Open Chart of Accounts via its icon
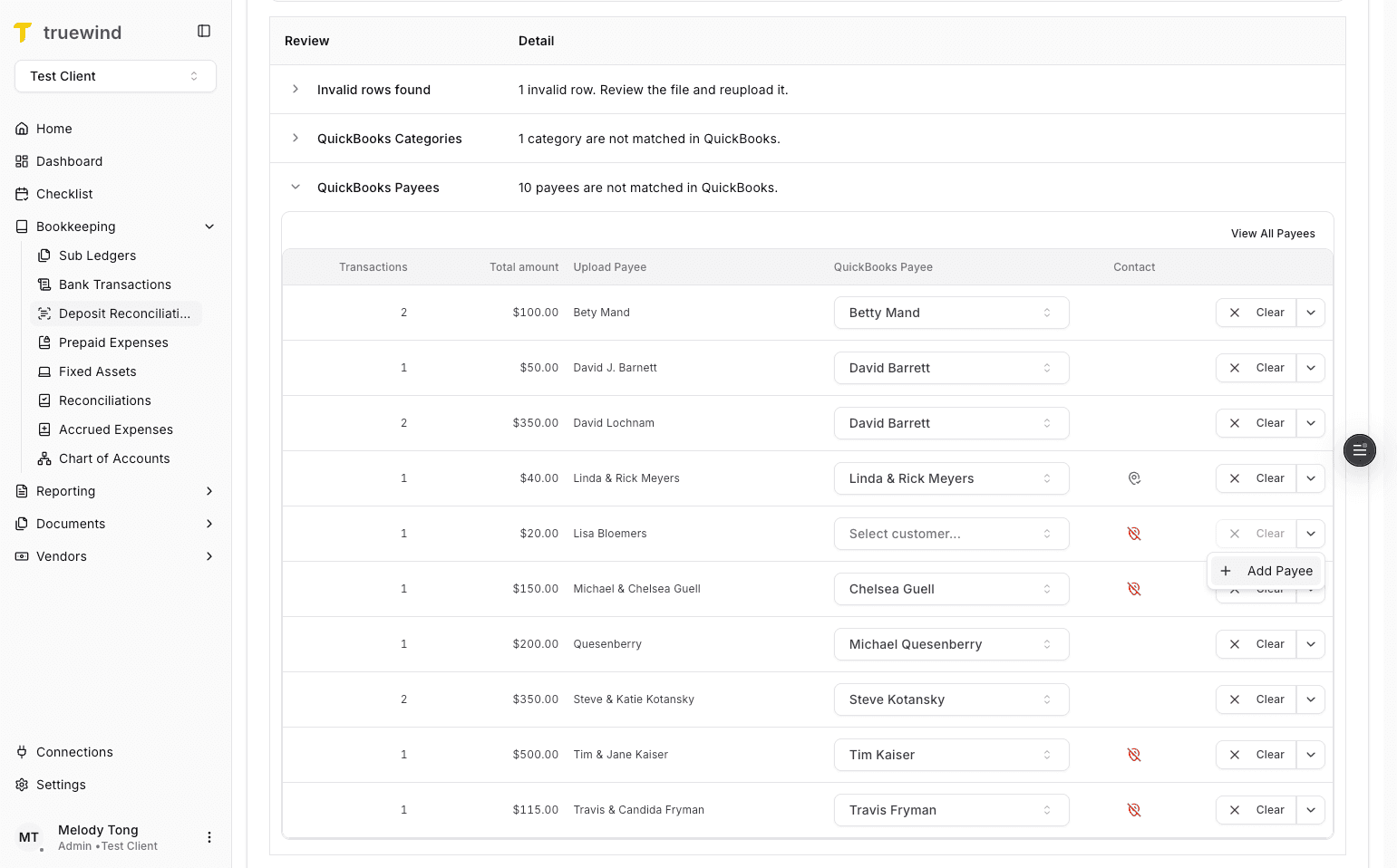The height and width of the screenshot is (868, 1397). [x=44, y=458]
